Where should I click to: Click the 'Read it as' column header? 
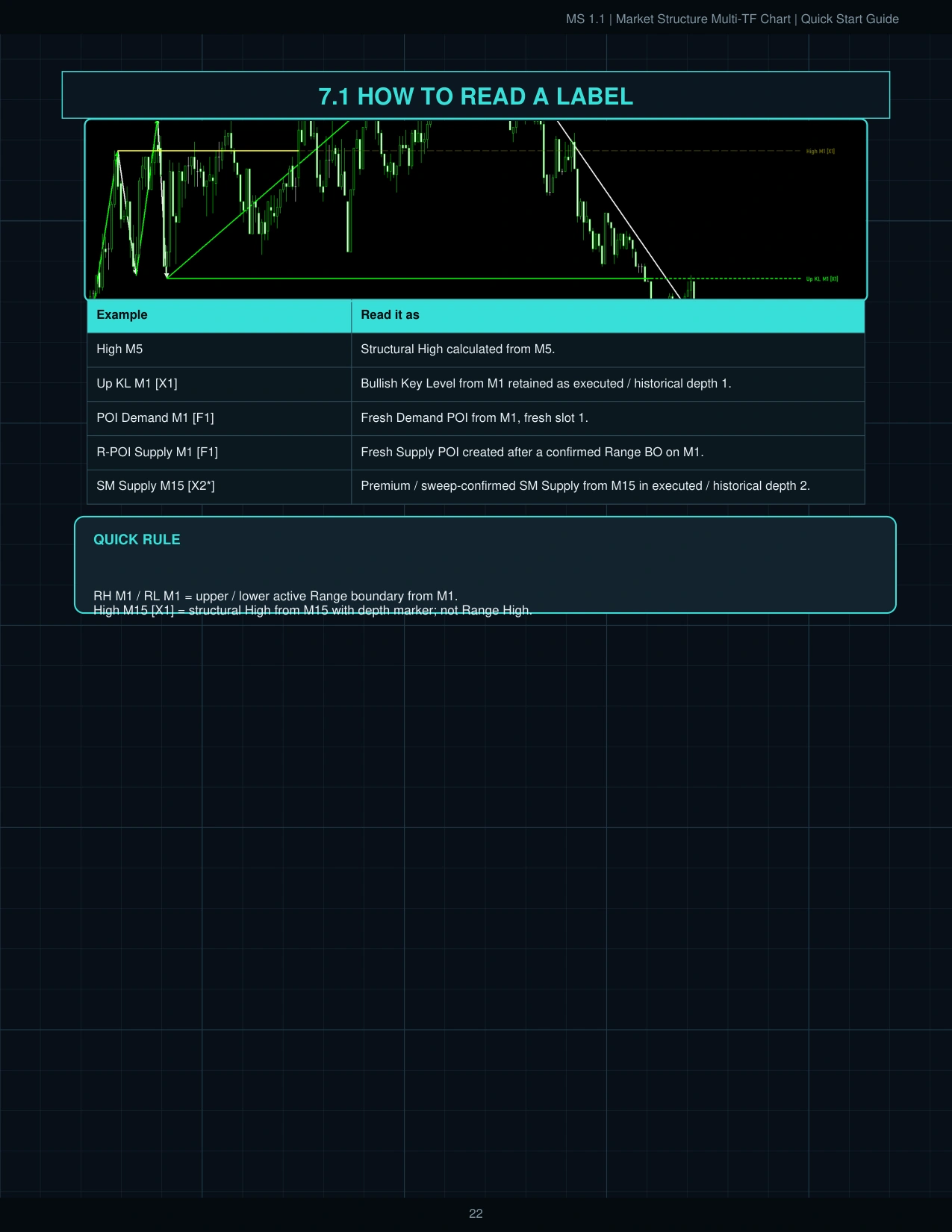click(608, 315)
